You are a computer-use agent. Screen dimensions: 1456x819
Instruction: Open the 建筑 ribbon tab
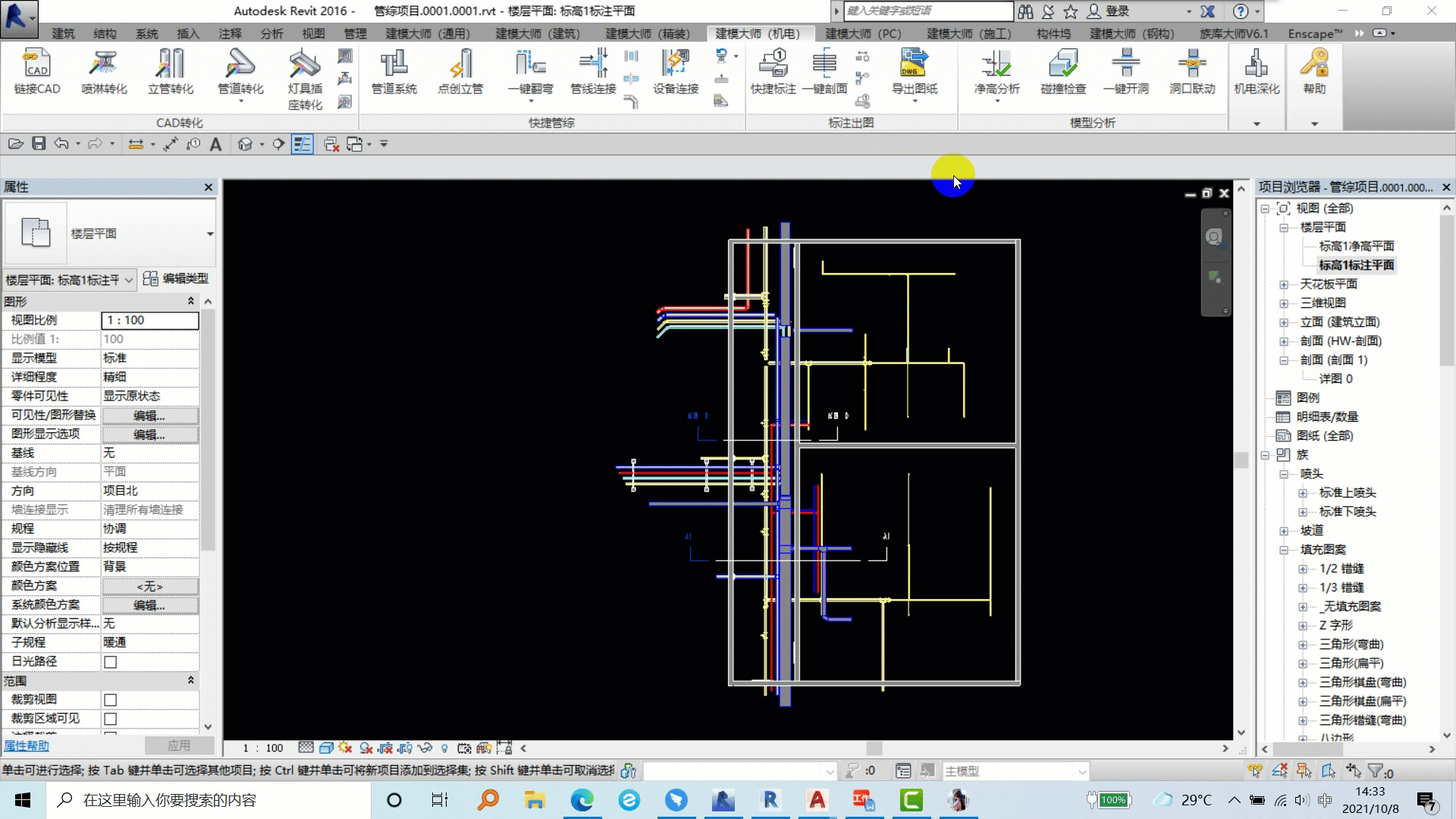click(64, 33)
